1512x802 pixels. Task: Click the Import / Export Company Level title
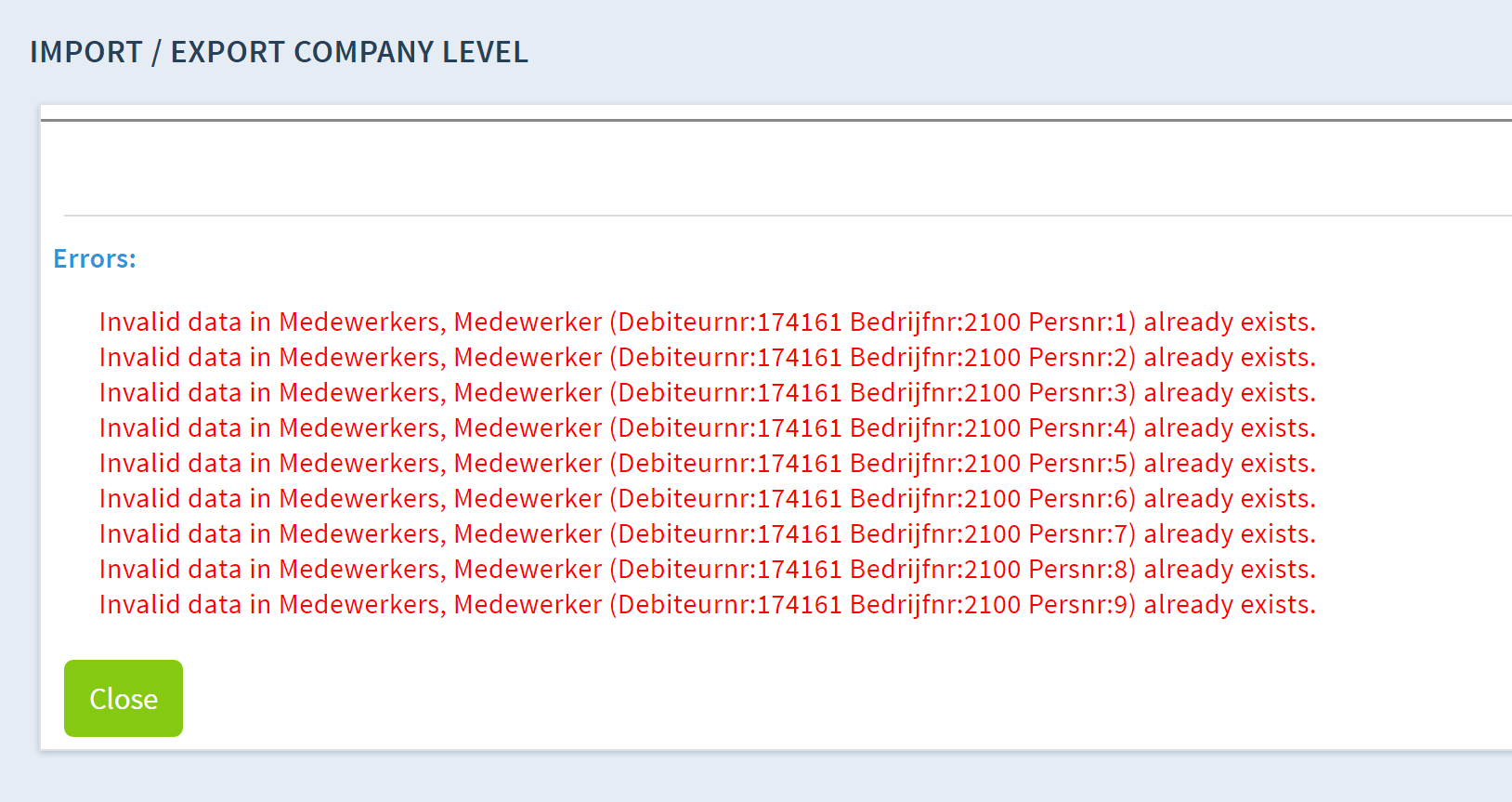pos(279,52)
